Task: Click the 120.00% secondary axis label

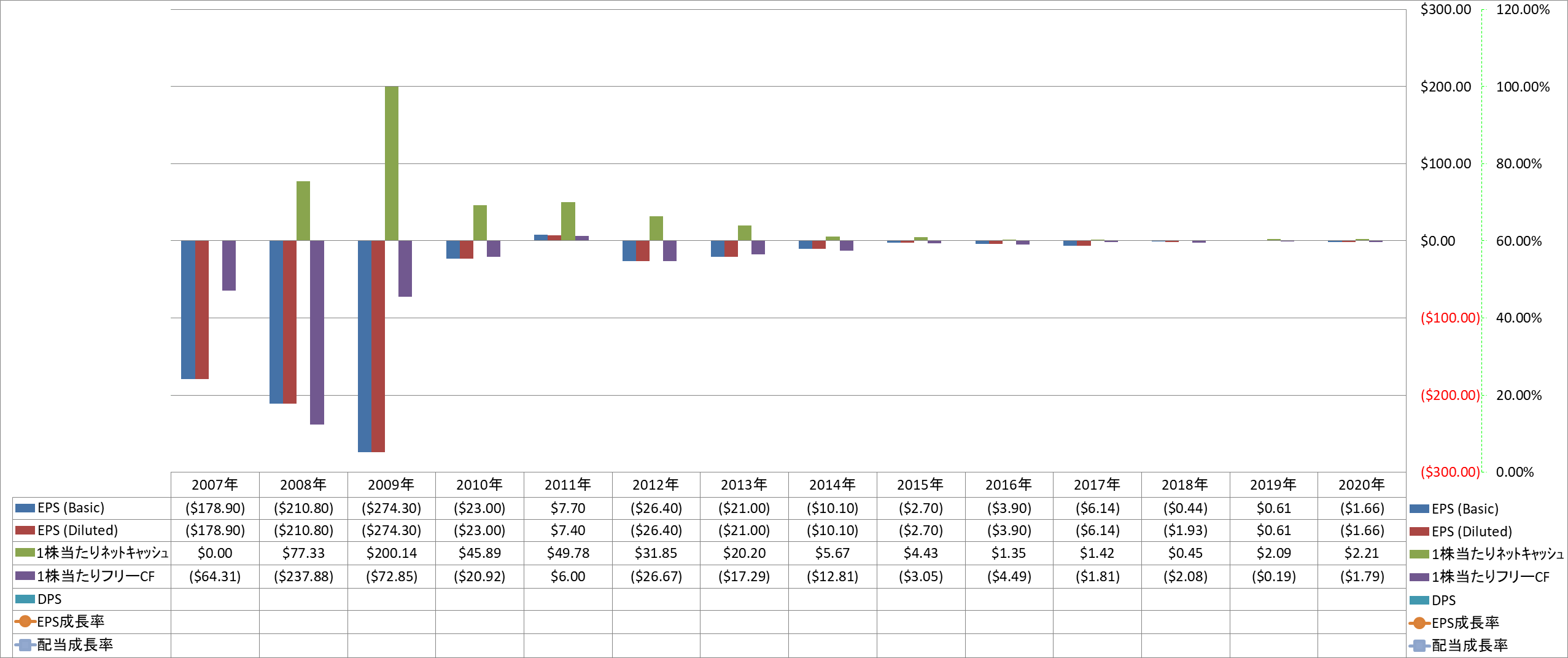Action: 1523,9
